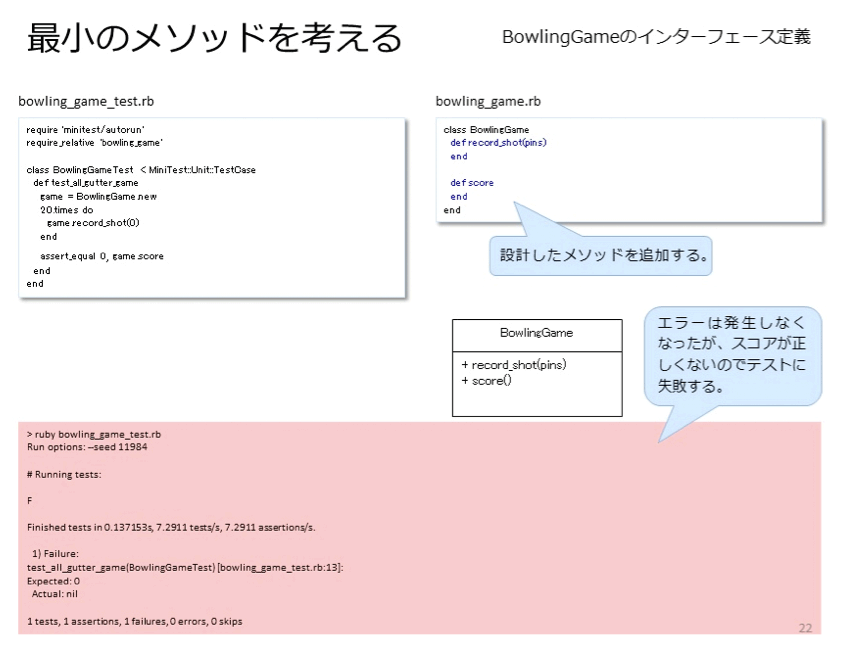Viewport: 848px width, 649px height.
Task: Click the subtitle BowlingGameのインターフェース定義
Action: coord(657,37)
